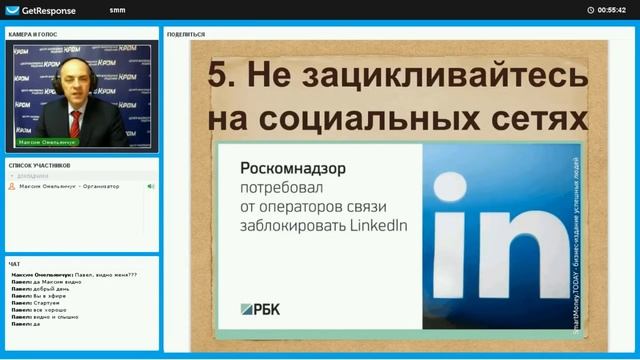Click the green name label on the webcam video
Screen dimensions: 640x360
pos(47,142)
